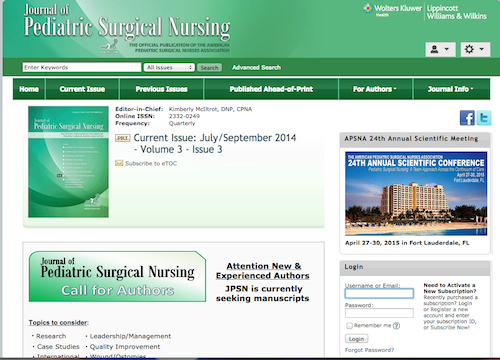Click the Call for Authors banner
The image size is (500, 360).
click(117, 277)
